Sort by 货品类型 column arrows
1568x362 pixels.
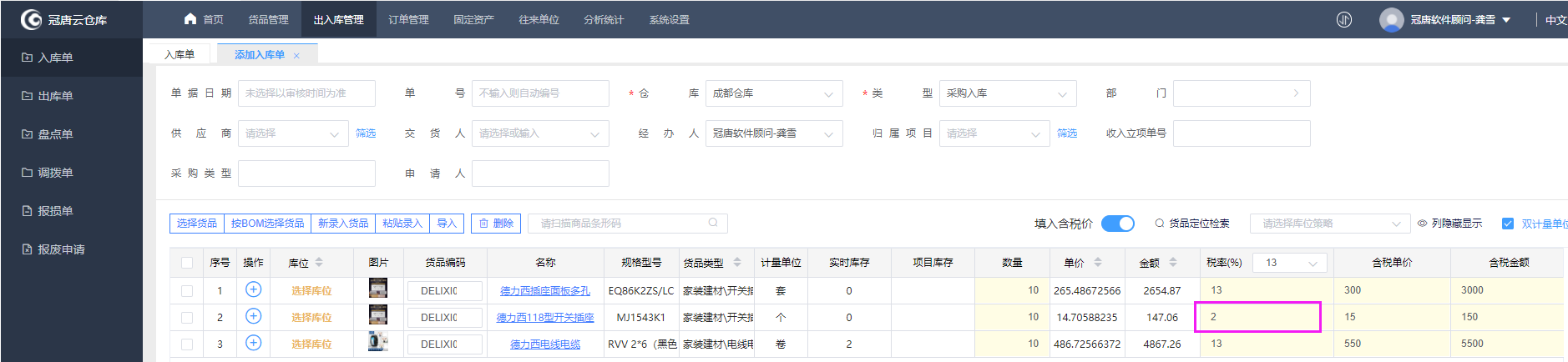737,263
